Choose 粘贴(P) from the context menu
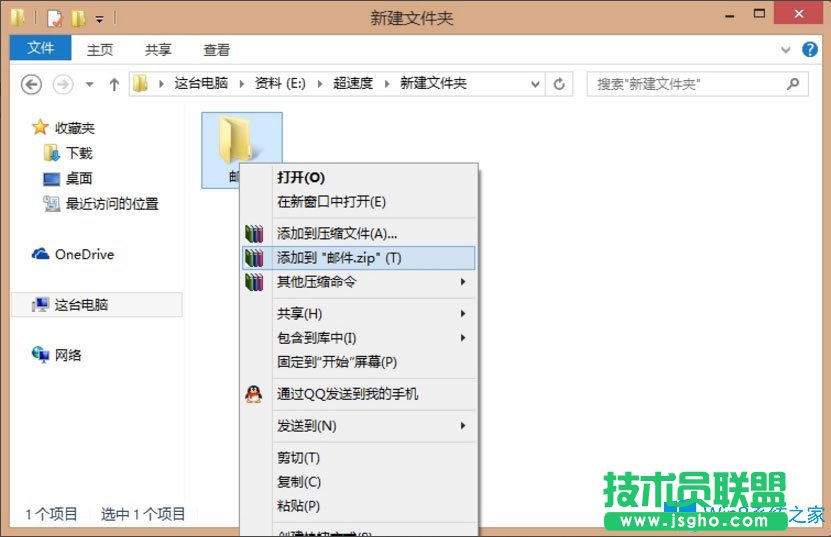831x537 pixels. coord(359,506)
